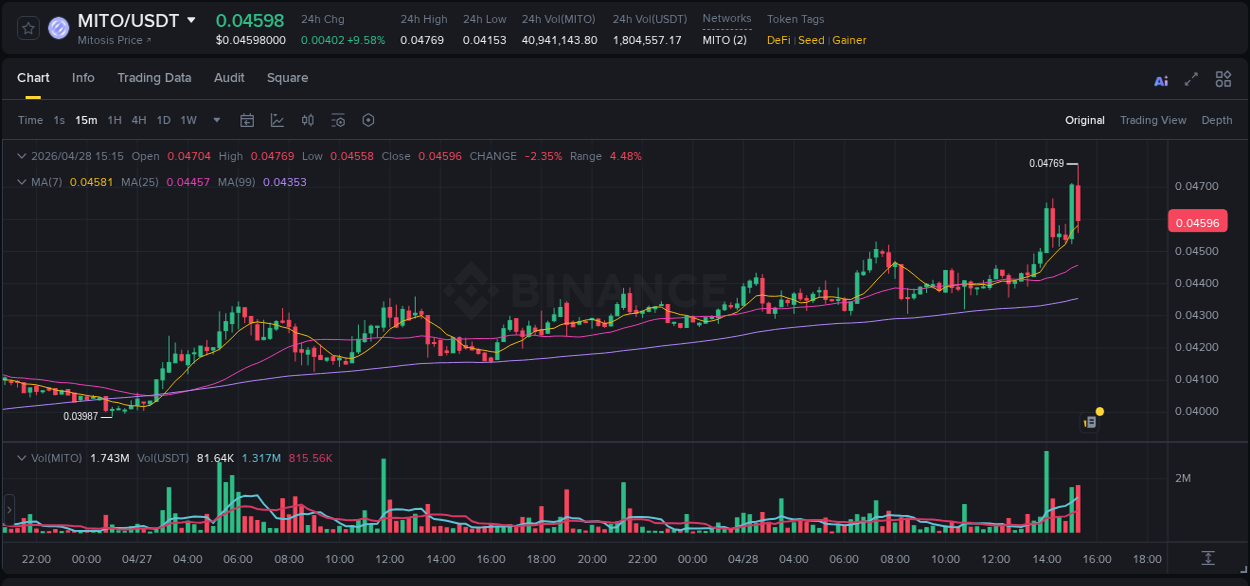Click the star favorite icon for MITO/USDT

coord(27,28)
